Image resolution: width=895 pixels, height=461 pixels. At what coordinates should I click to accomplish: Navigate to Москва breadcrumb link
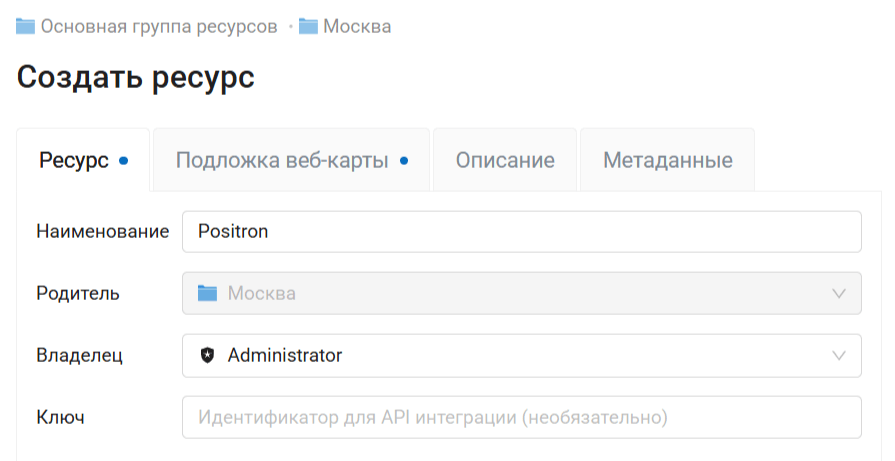(357, 26)
